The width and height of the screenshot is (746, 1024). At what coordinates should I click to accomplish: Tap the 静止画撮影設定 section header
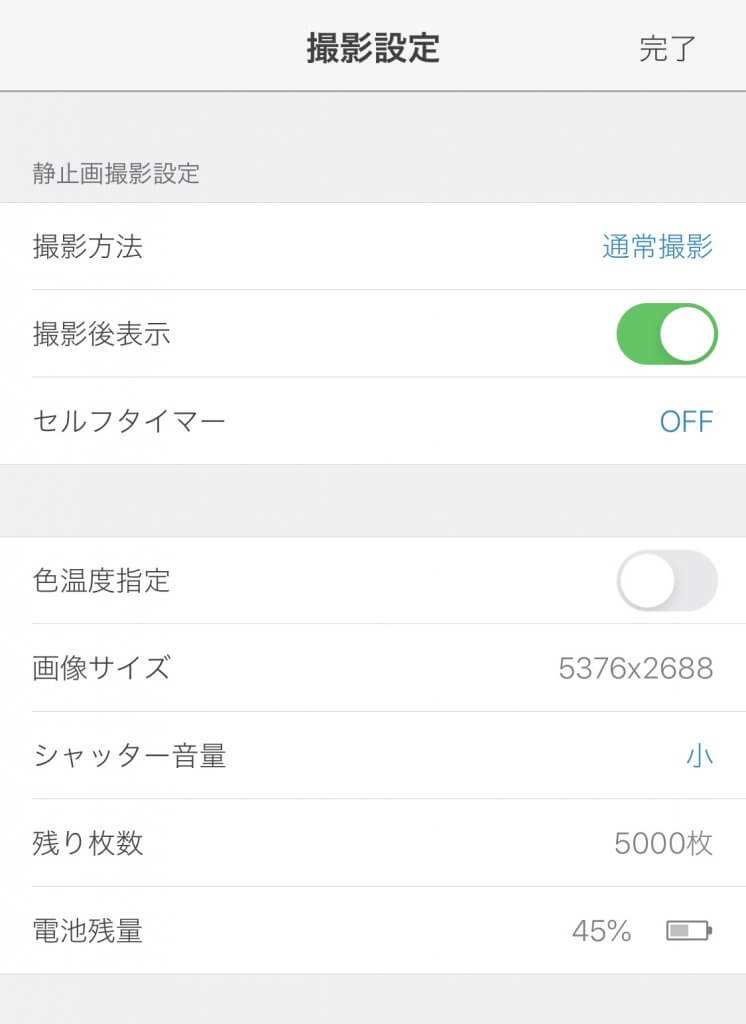(116, 174)
